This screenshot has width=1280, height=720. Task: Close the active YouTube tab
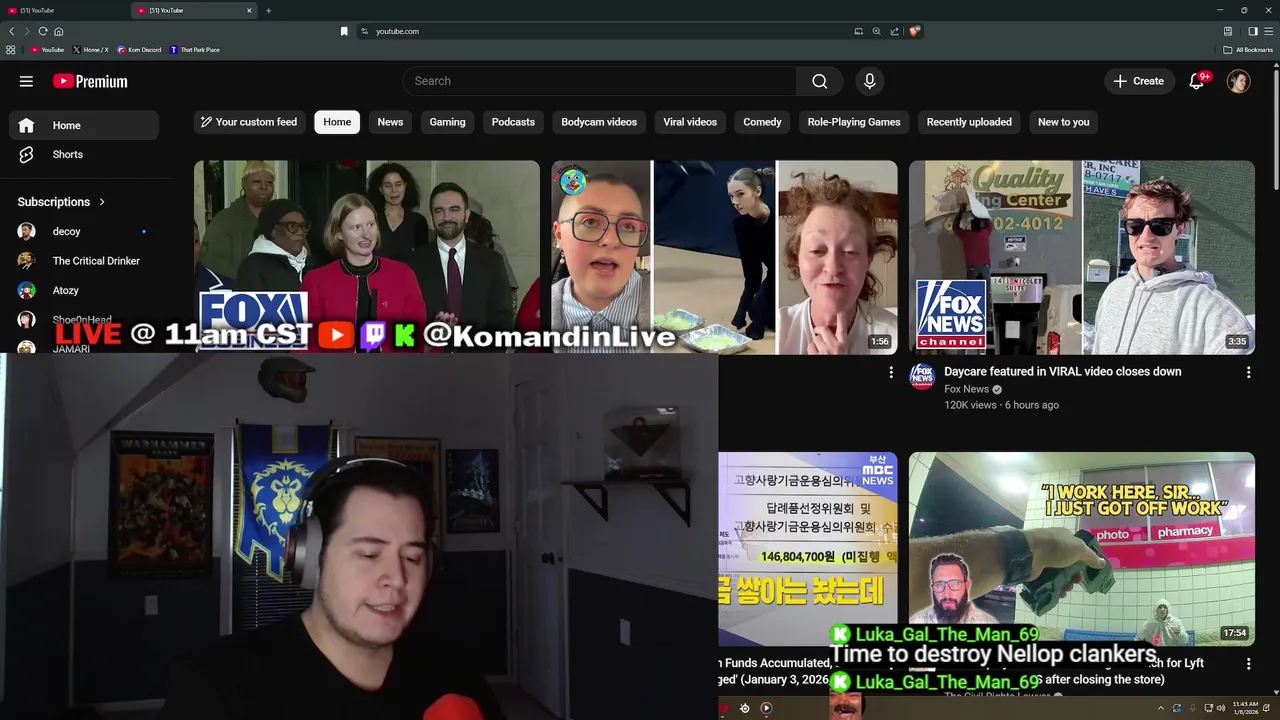tap(249, 10)
